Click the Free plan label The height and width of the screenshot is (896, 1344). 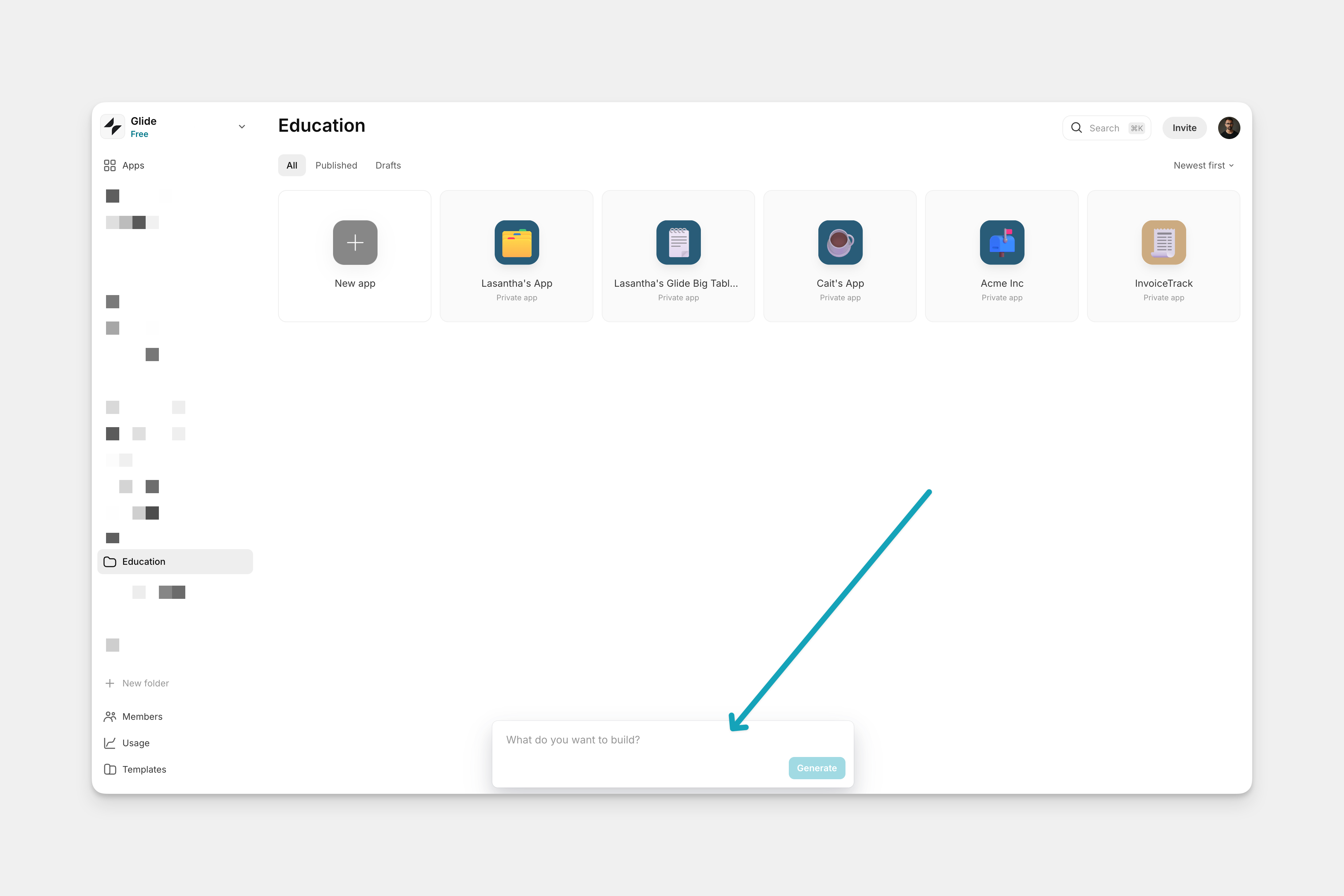tap(139, 134)
